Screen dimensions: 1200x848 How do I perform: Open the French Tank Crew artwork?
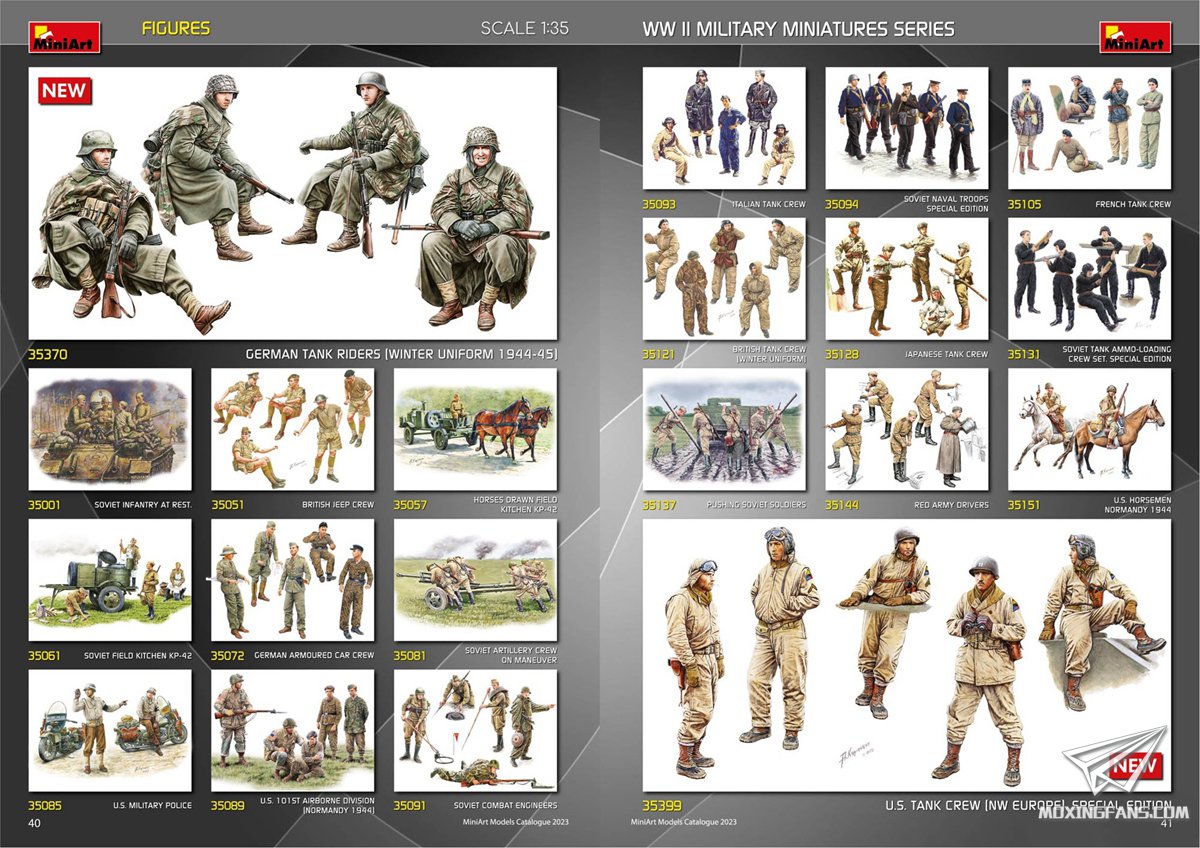click(x=1090, y=128)
